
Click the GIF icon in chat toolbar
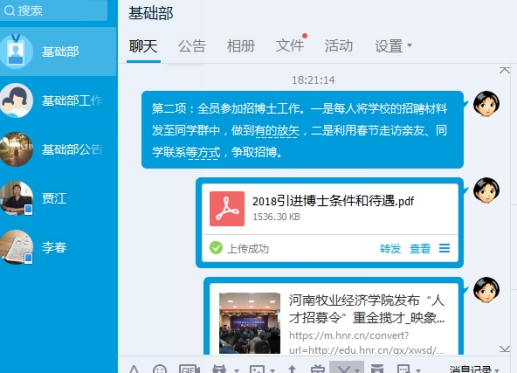189,369
